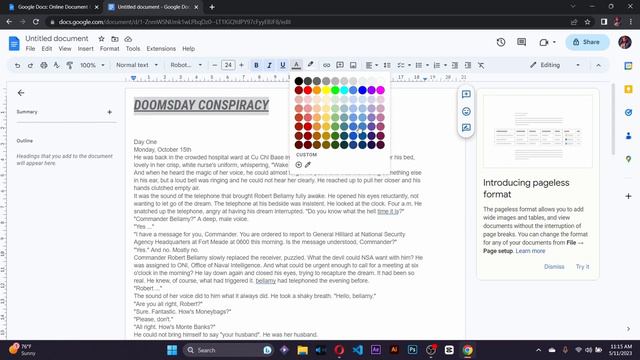This screenshot has height=360, width=640.
Task: Open the 100% zoom dropdown
Action: pyautogui.click(x=92, y=65)
